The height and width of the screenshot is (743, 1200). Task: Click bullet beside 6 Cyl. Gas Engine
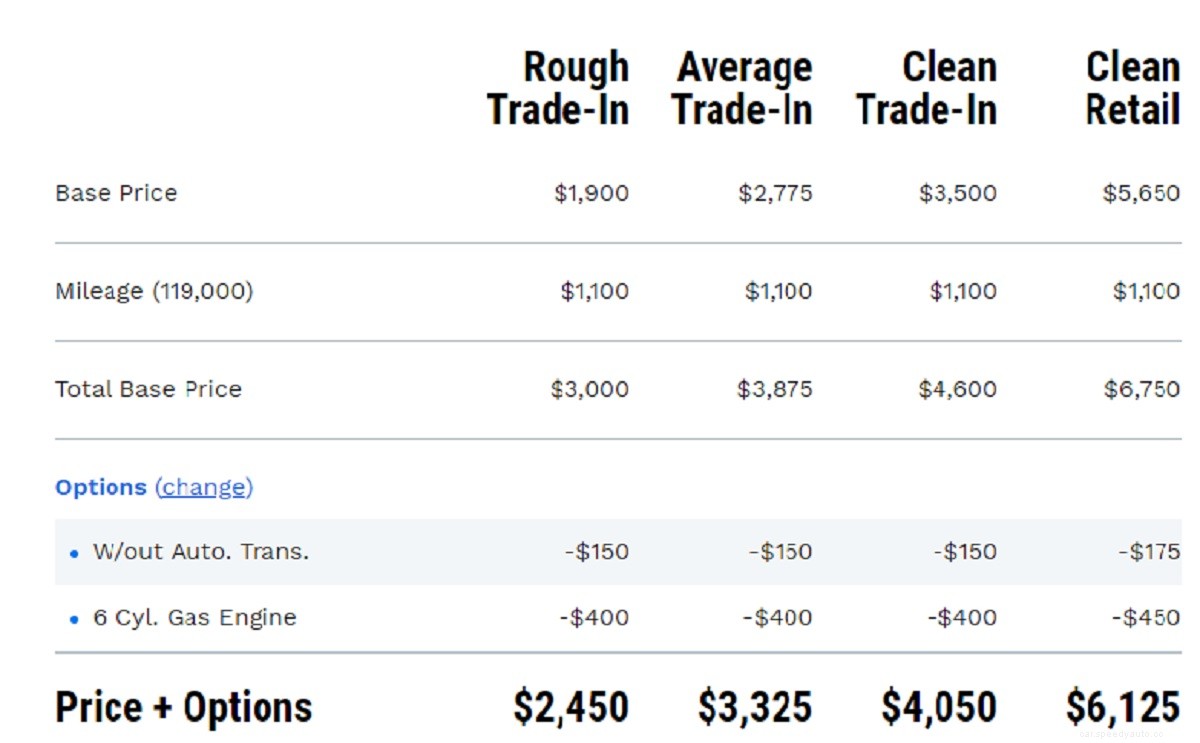tap(74, 619)
